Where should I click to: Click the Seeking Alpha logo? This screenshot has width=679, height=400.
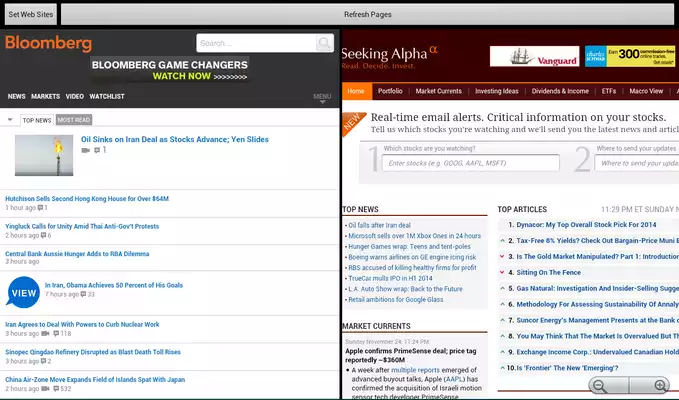pos(389,57)
